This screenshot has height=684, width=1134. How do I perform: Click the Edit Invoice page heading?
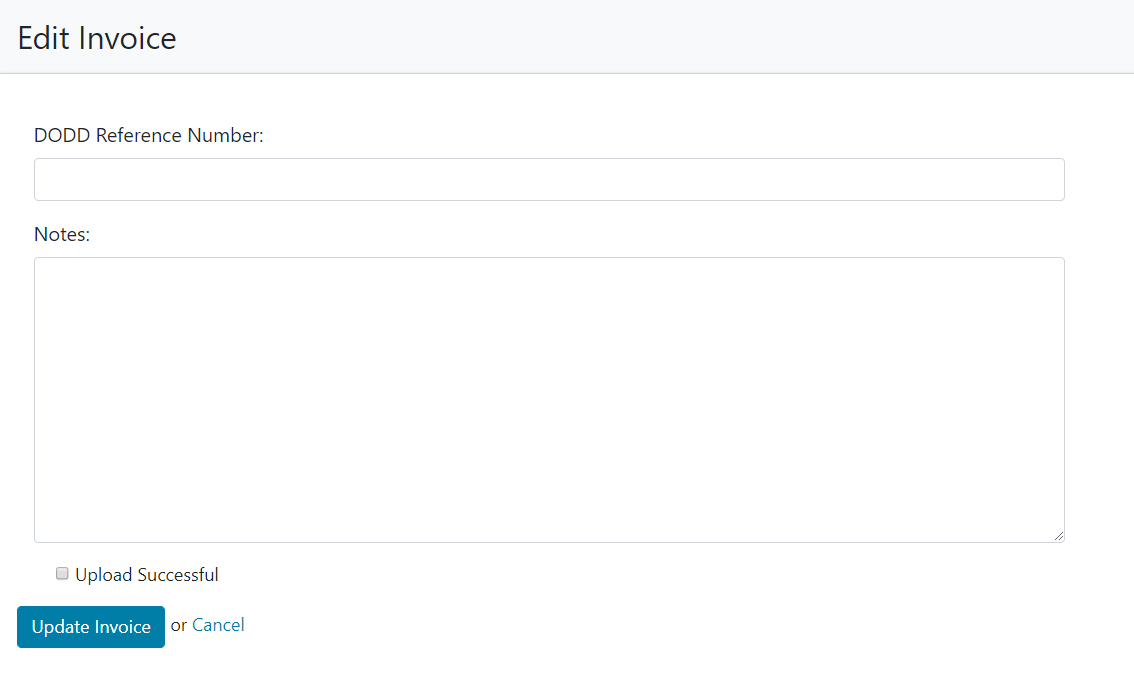pos(97,38)
